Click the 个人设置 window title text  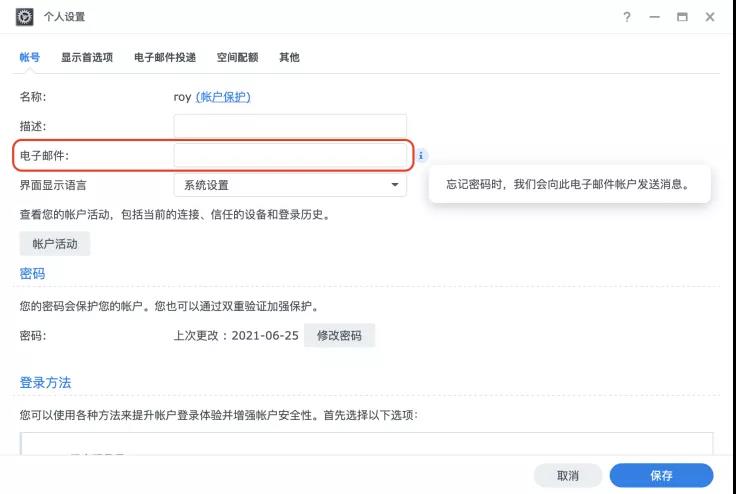coord(65,18)
